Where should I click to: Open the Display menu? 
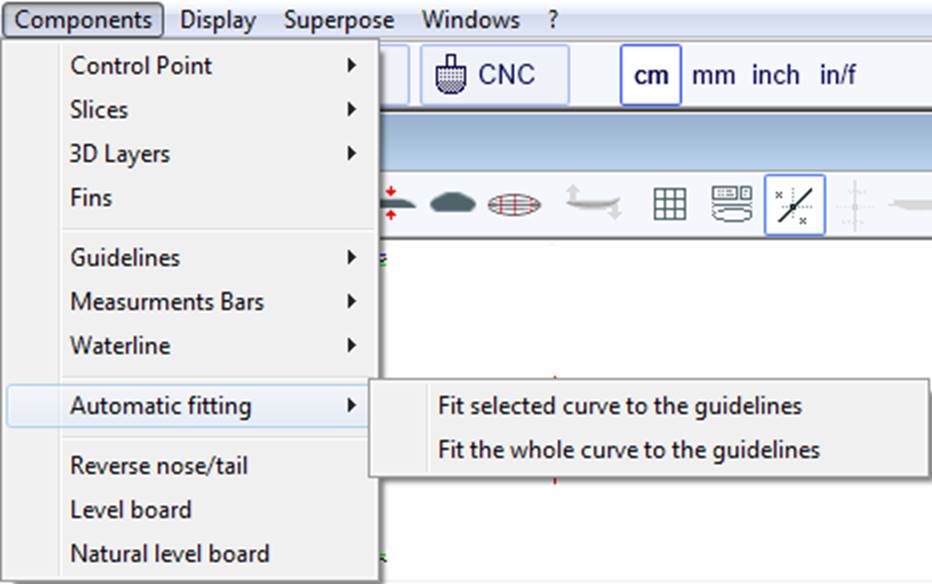click(218, 20)
